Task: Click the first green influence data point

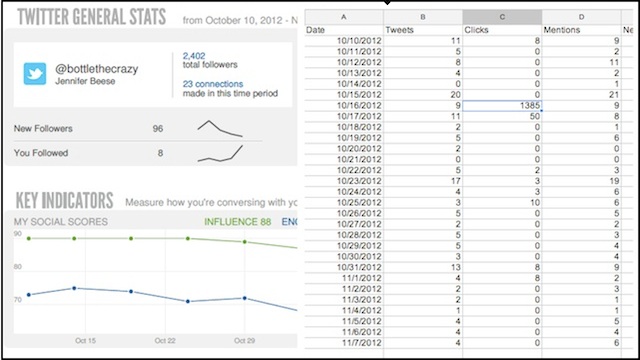Action: point(29,238)
